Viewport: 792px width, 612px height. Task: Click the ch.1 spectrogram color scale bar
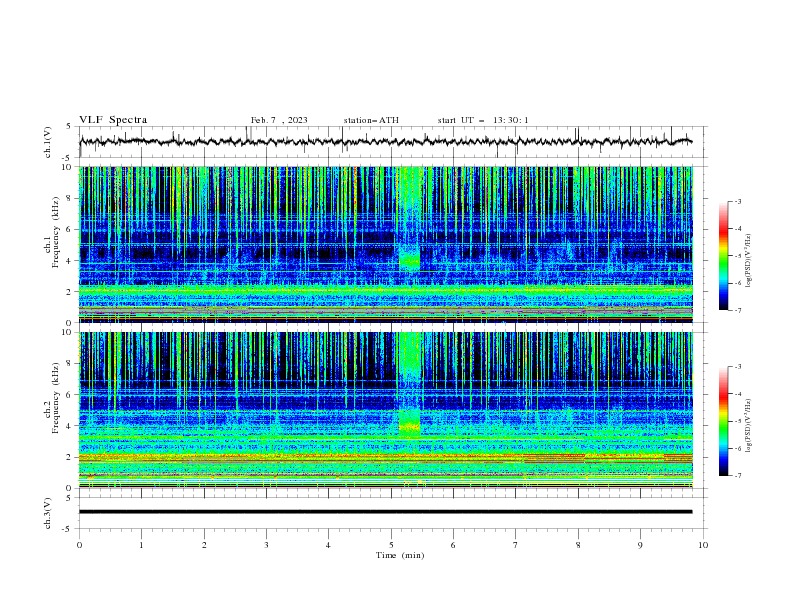723,256
